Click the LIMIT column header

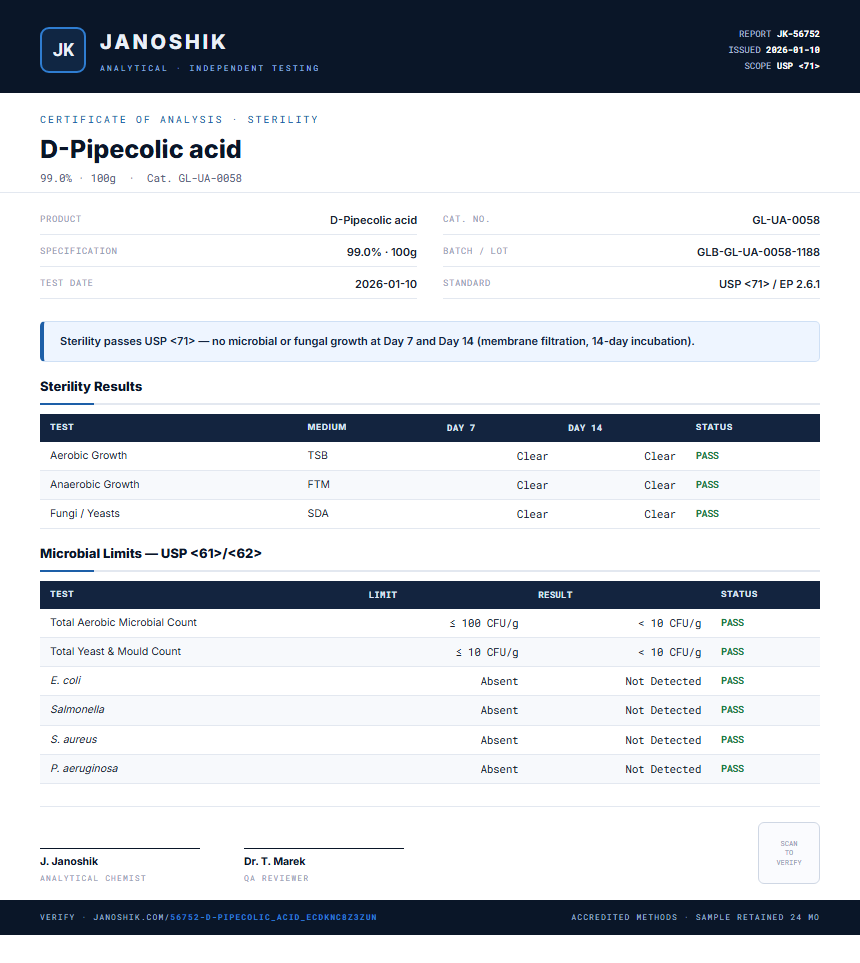pyautogui.click(x=383, y=595)
